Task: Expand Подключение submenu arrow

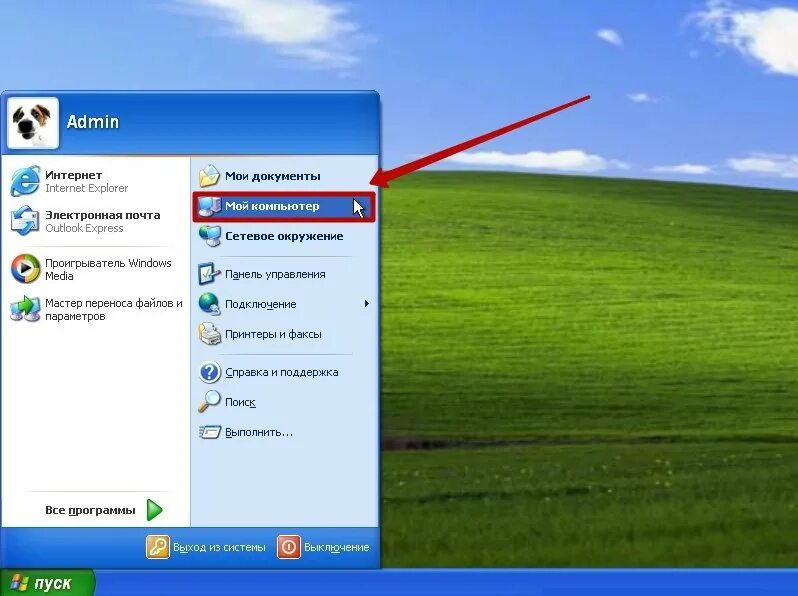Action: [x=366, y=304]
